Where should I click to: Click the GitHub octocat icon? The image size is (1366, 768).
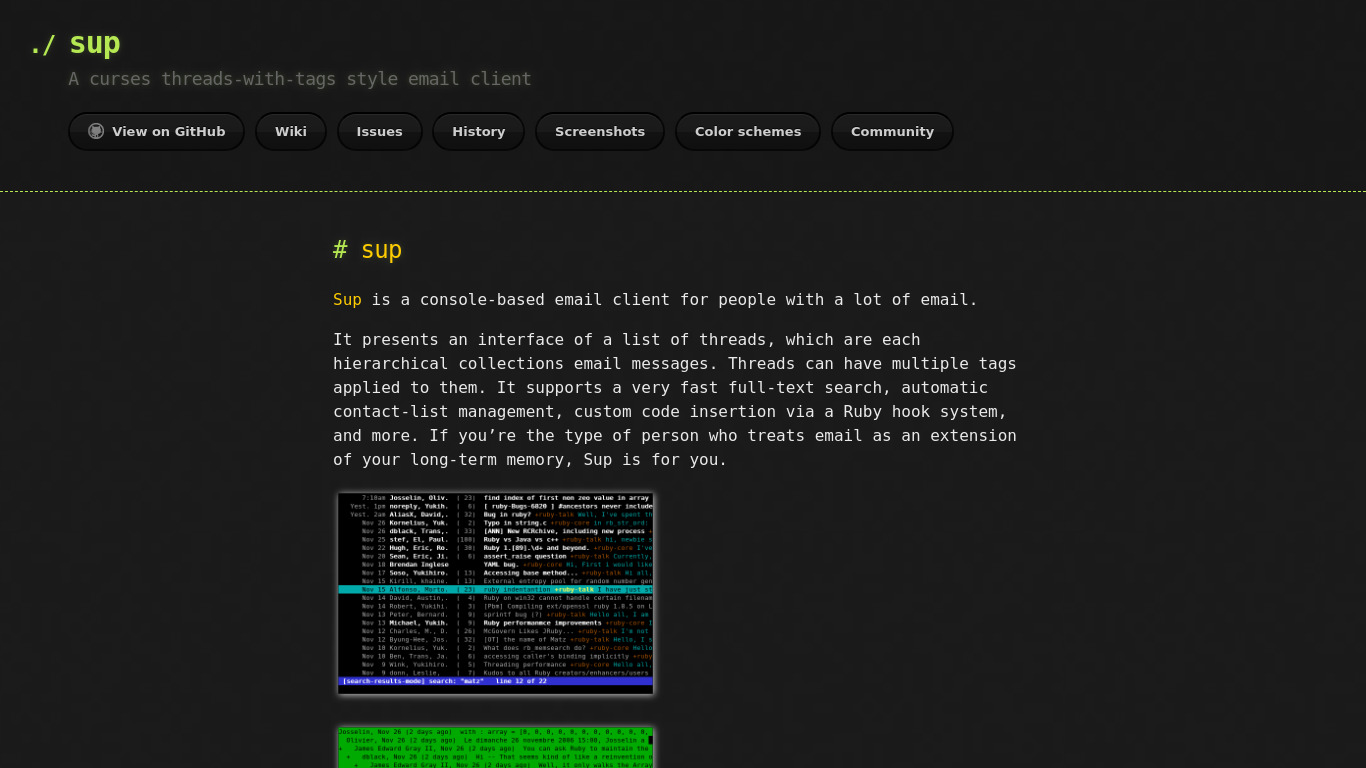[96, 131]
